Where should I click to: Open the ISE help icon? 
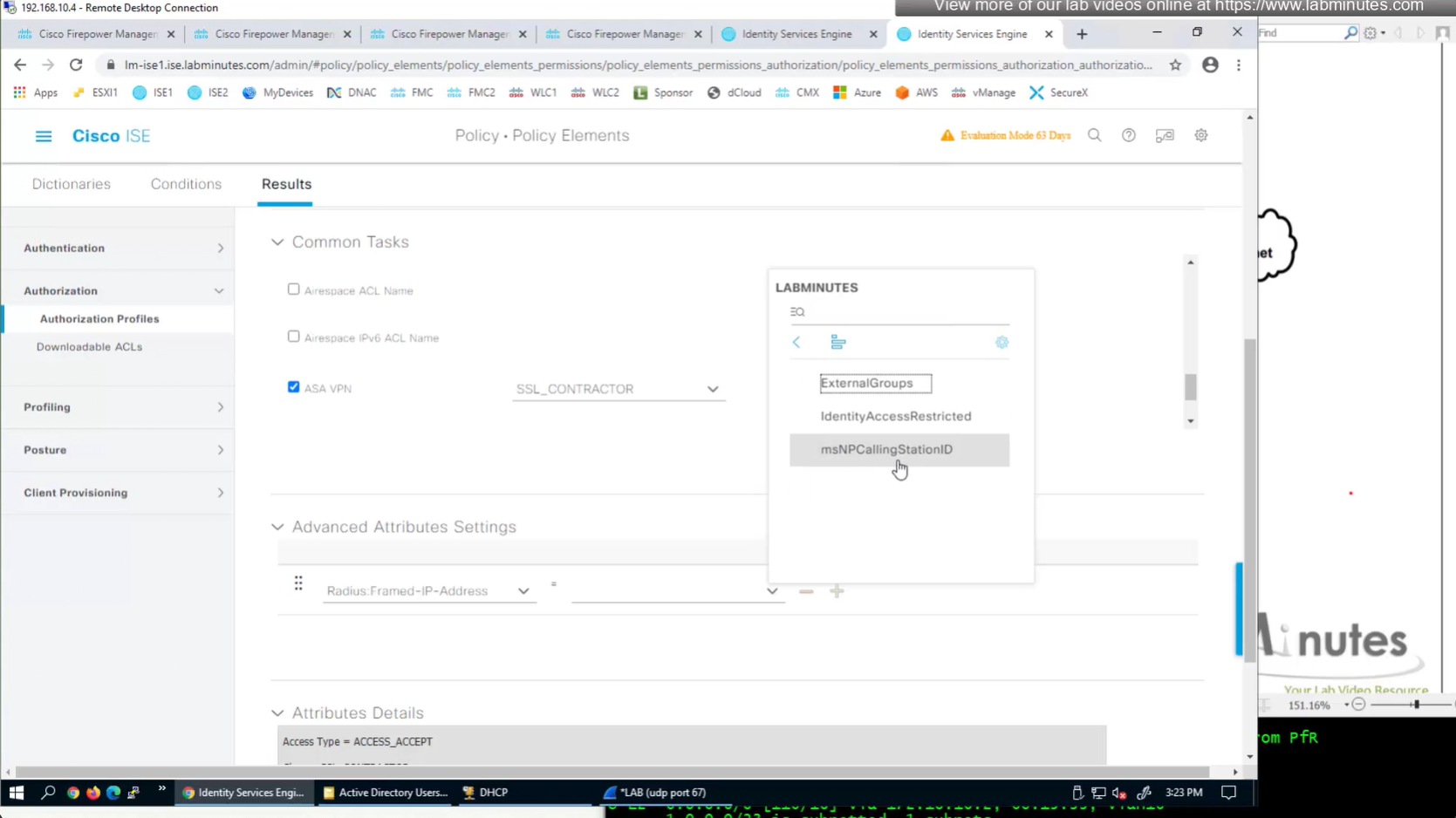tap(1128, 136)
